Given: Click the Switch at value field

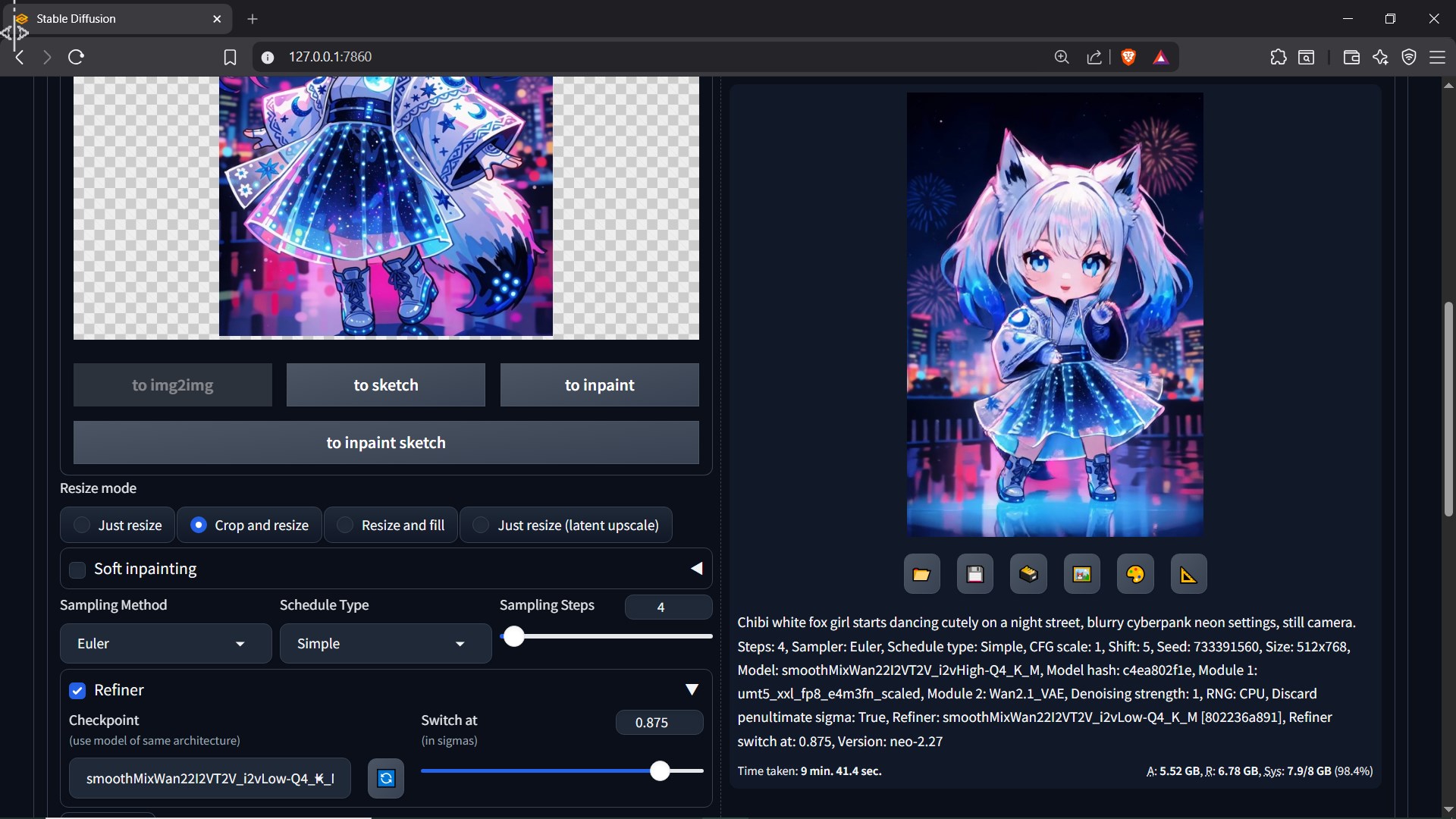Looking at the screenshot, I should click(x=659, y=723).
